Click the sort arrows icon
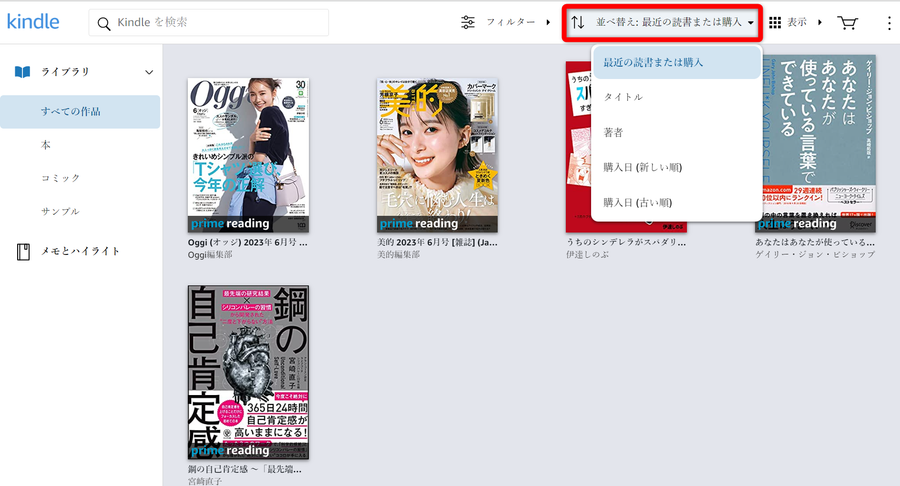 click(x=578, y=22)
